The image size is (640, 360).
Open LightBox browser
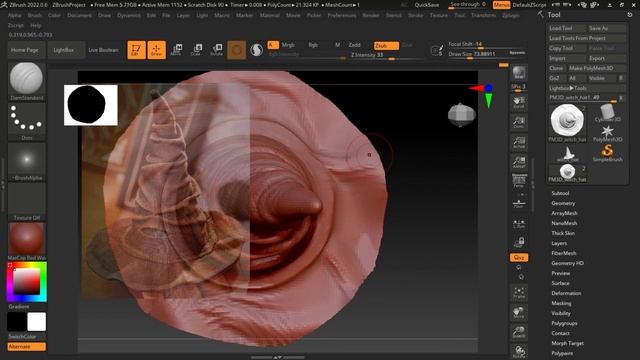click(x=64, y=50)
